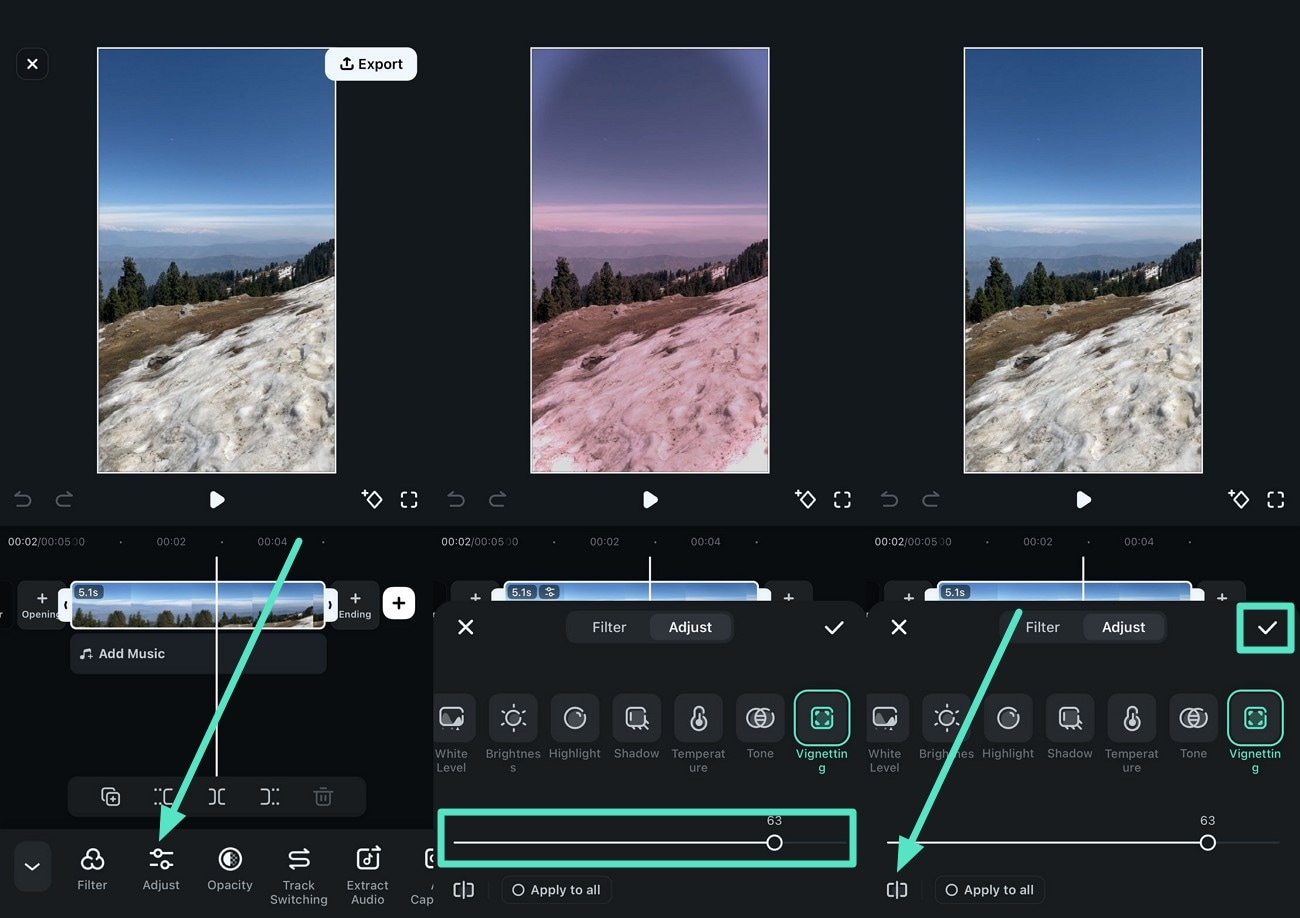This screenshot has width=1300, height=918.
Task: Select Adjust tab in middle screen
Action: (x=690, y=627)
